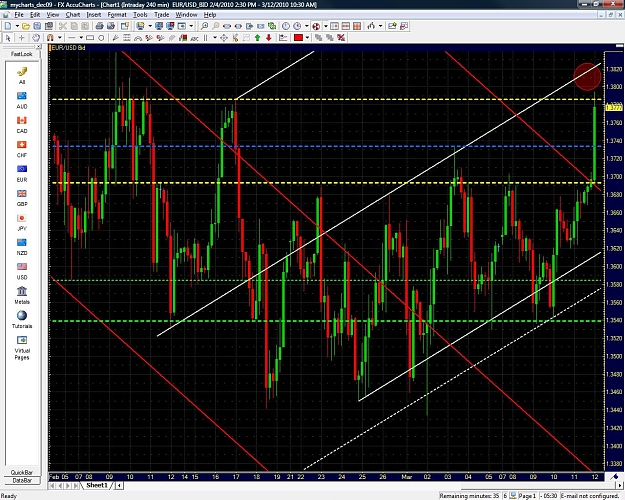Select the crosshair cursor tool
Screen dimensions: 625x500
tap(22, 37)
